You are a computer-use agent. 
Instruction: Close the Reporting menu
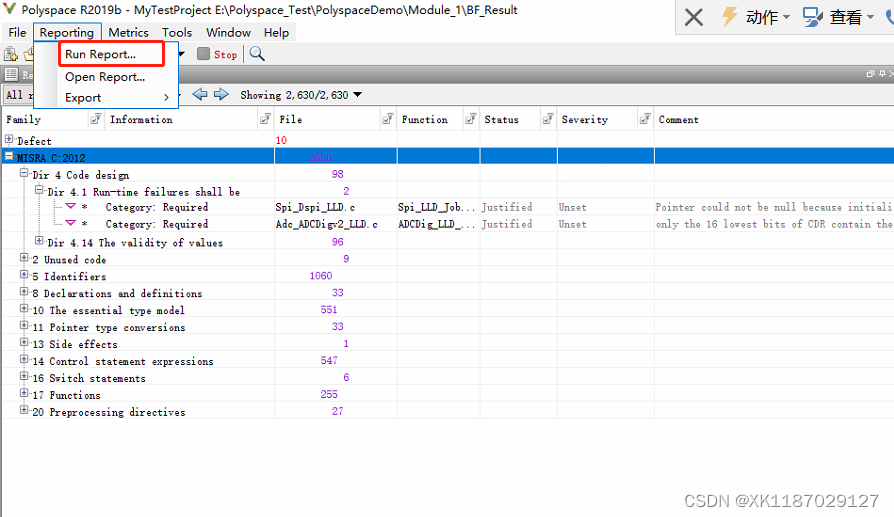(x=67, y=32)
